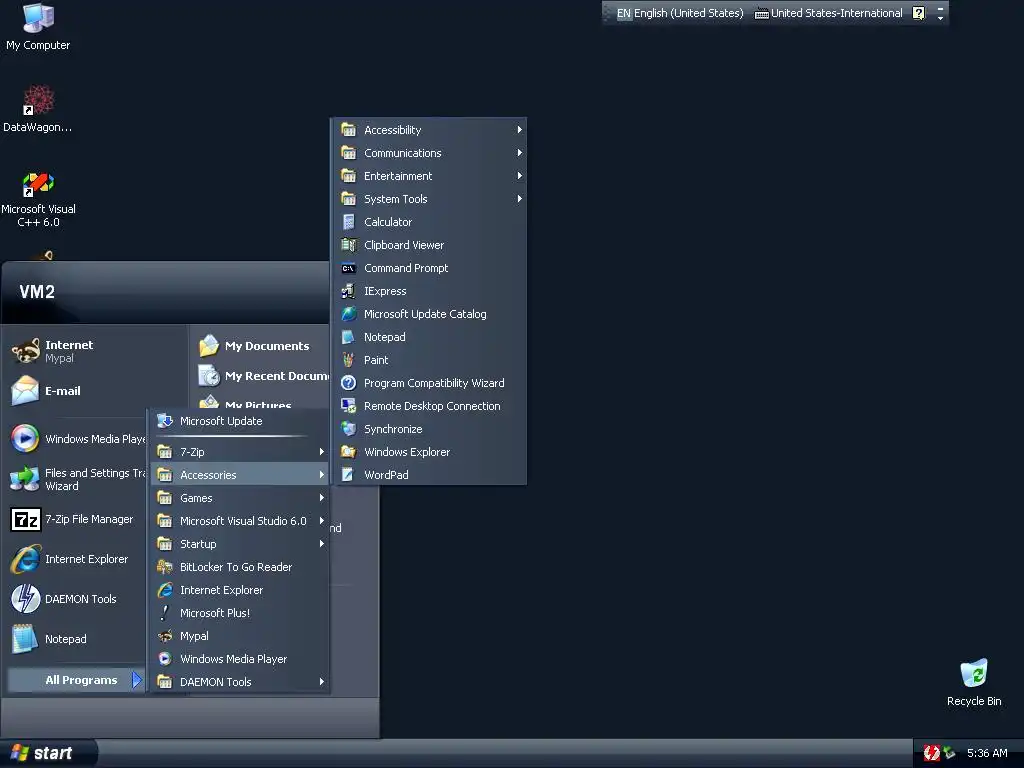Expand Accessibility submenu

(x=428, y=130)
